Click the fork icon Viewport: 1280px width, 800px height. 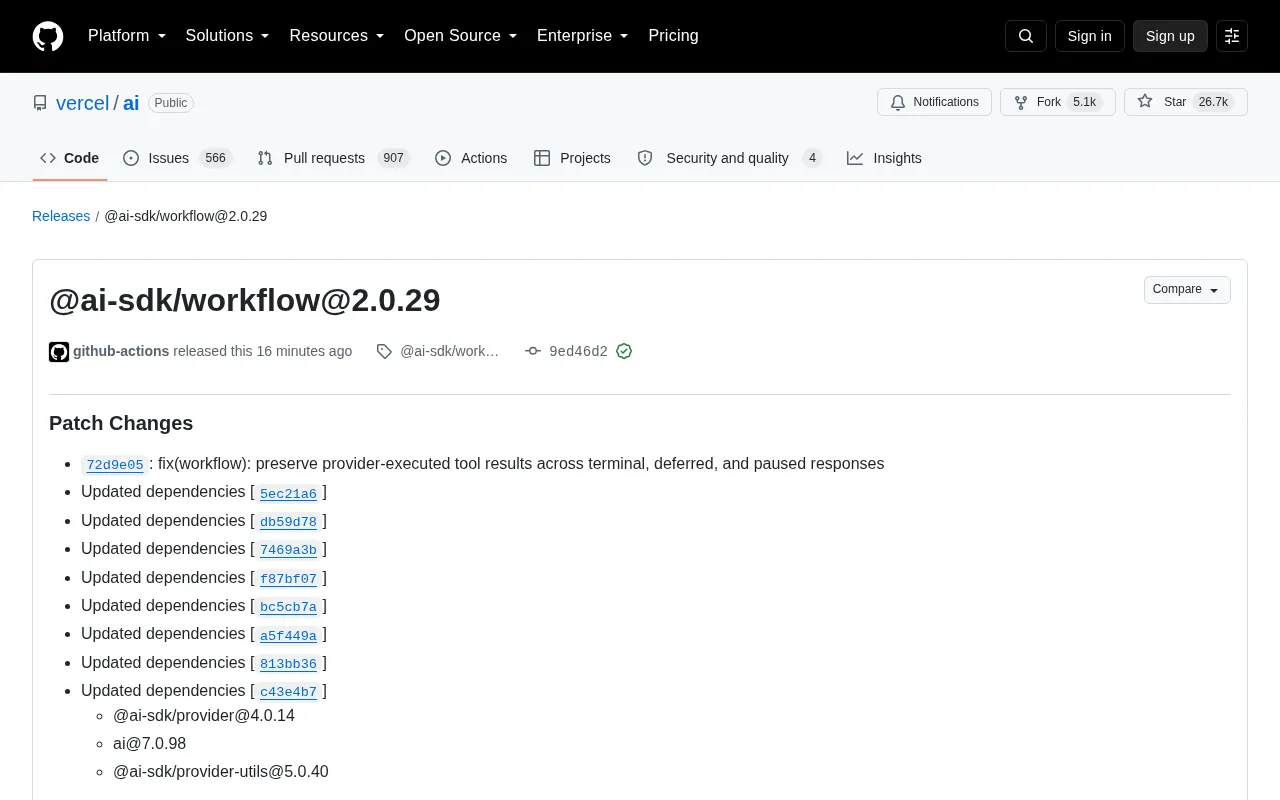click(1021, 102)
